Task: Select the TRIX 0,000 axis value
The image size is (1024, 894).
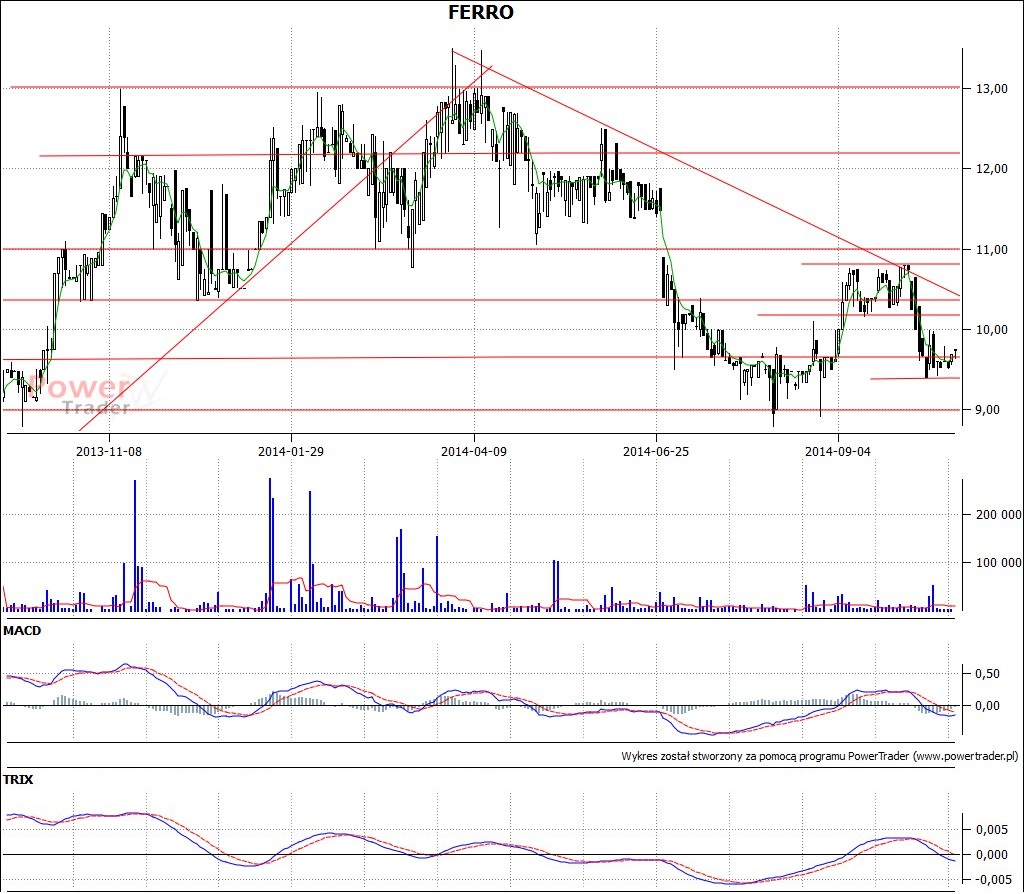Action: (x=991, y=855)
